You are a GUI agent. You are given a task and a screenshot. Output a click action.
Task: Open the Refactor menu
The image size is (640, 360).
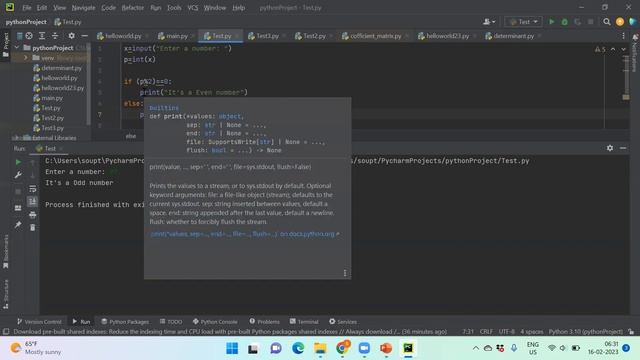pos(133,8)
